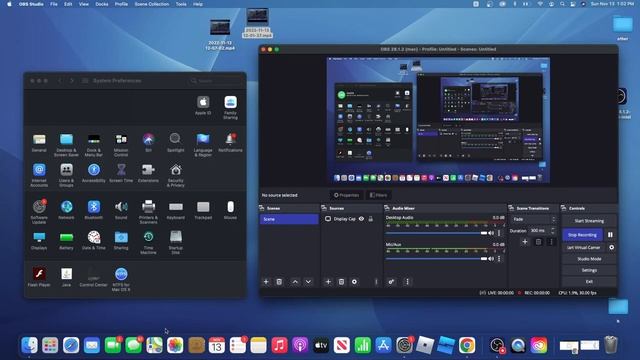The image size is (640, 360).
Task: Open Siri preferences pane
Action: (149, 142)
